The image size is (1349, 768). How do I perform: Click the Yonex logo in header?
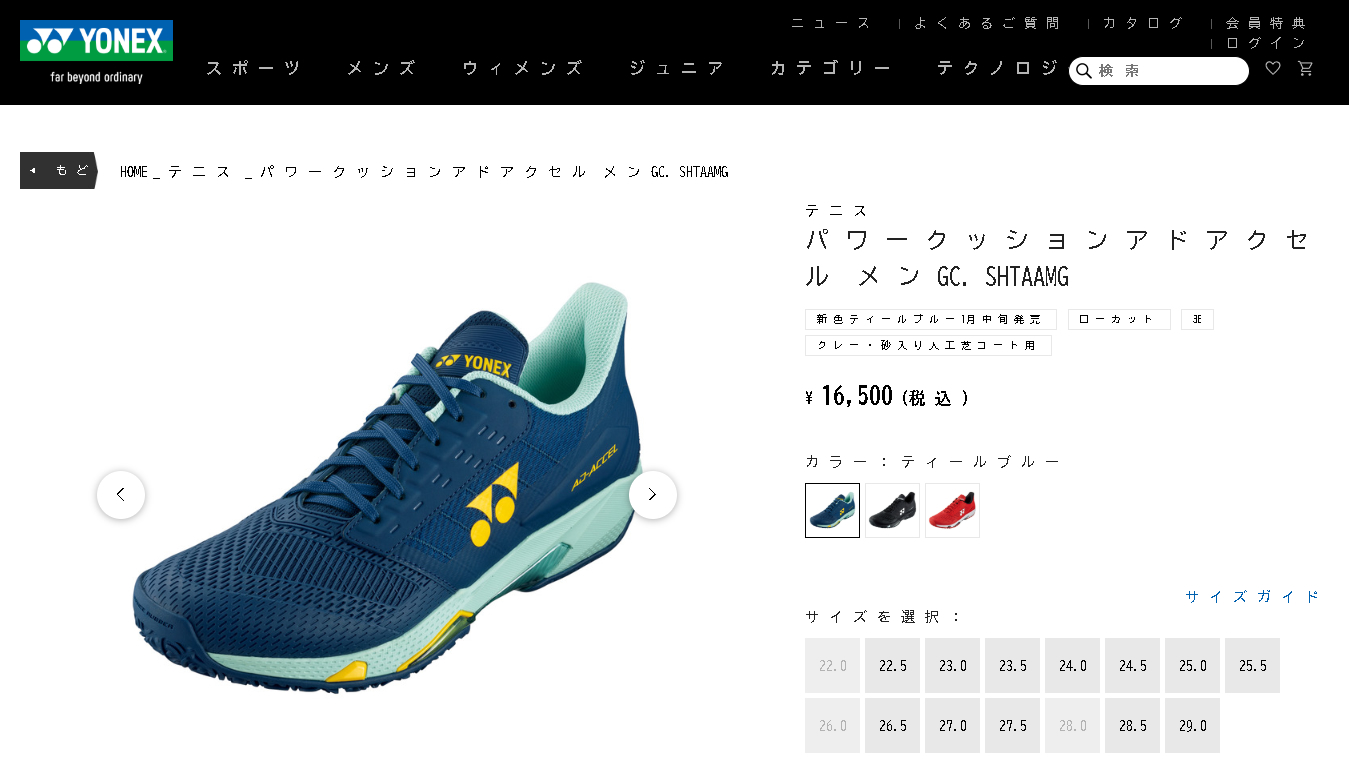96,52
